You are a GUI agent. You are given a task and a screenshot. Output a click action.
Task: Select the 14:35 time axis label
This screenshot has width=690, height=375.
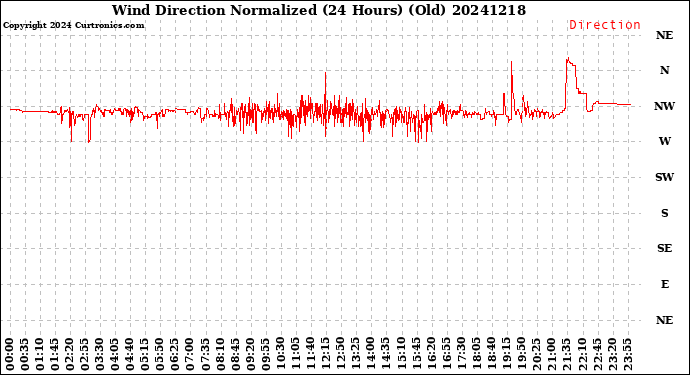(386, 355)
